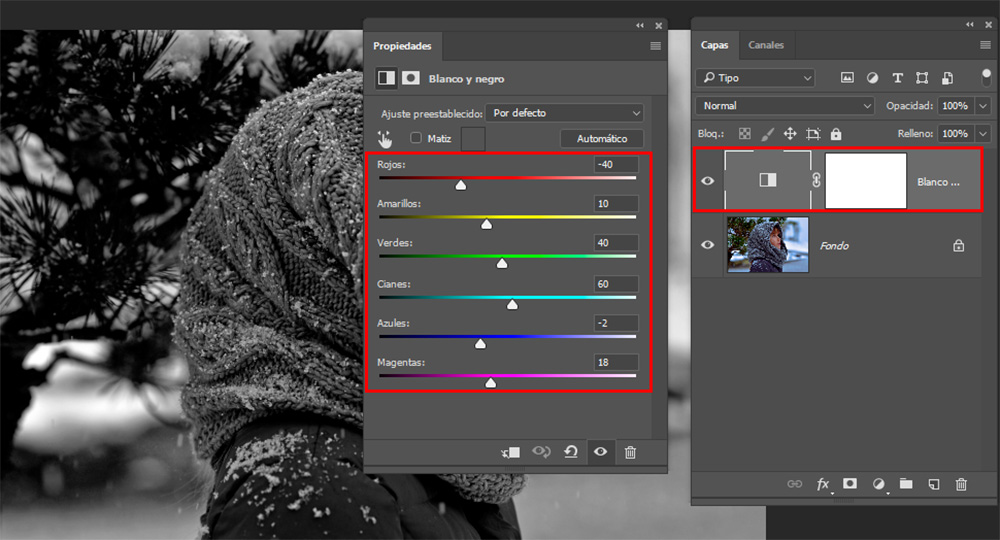Enable the Matiz checkbox

416,138
